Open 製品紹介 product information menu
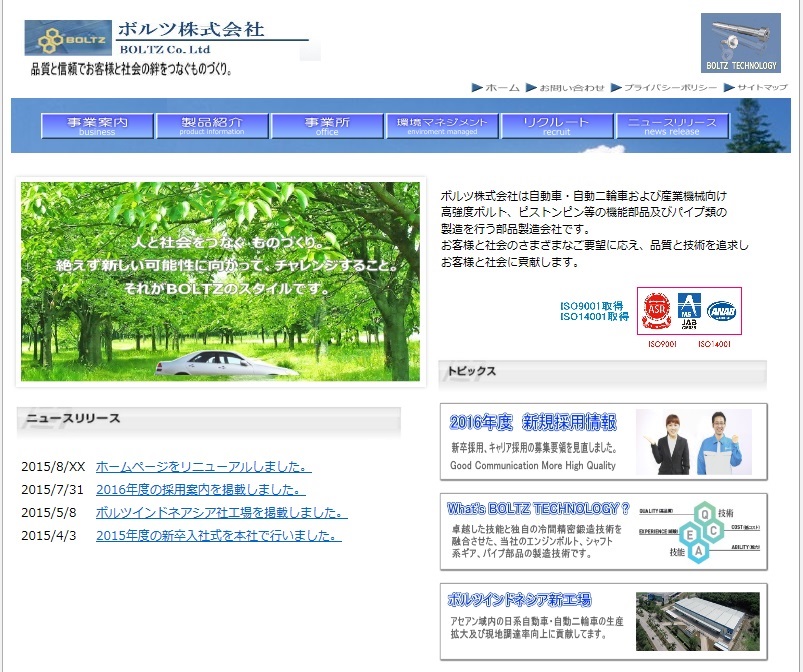This screenshot has width=803, height=672. click(x=212, y=126)
